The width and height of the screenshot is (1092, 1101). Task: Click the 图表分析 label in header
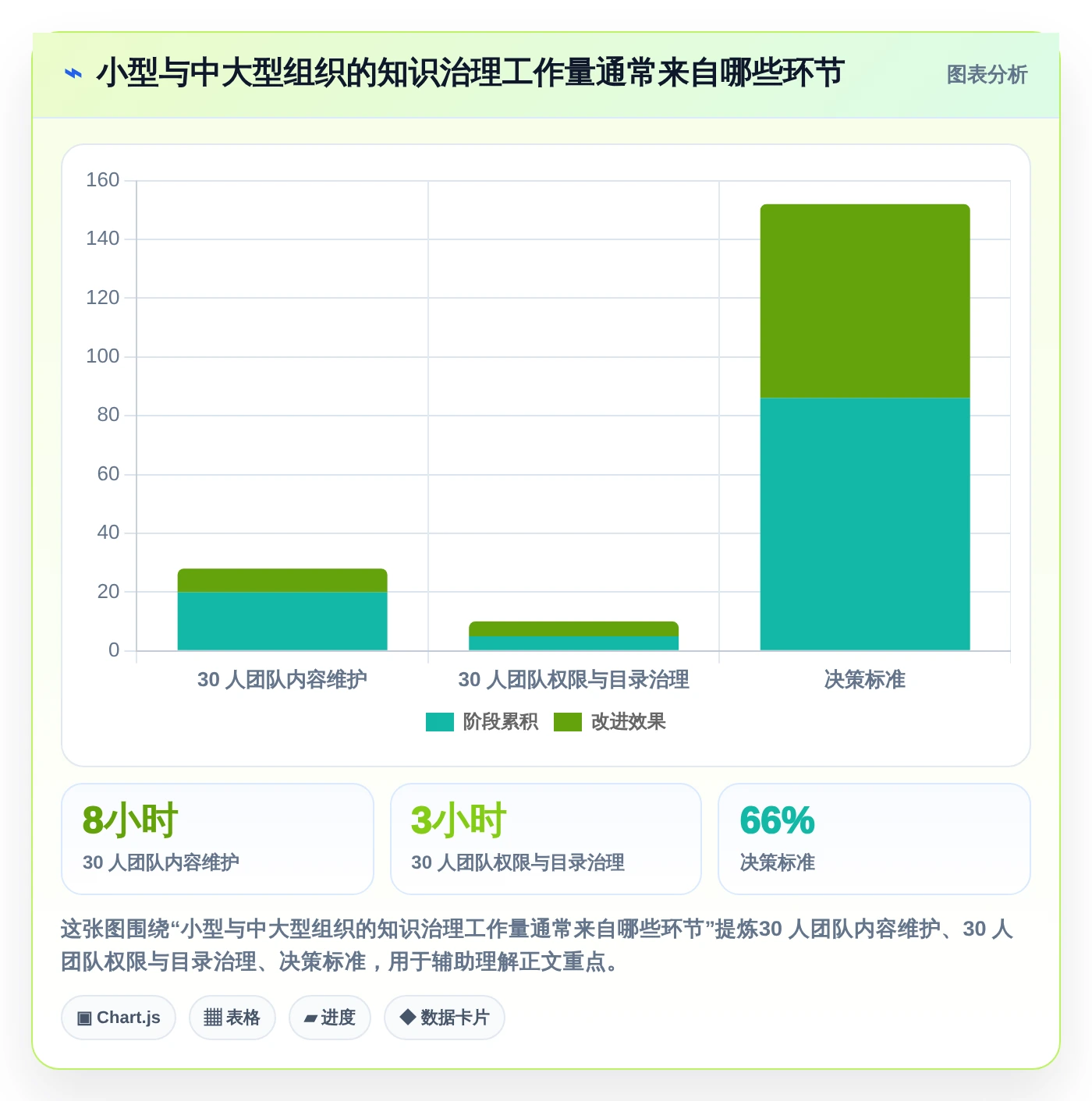pos(987,75)
